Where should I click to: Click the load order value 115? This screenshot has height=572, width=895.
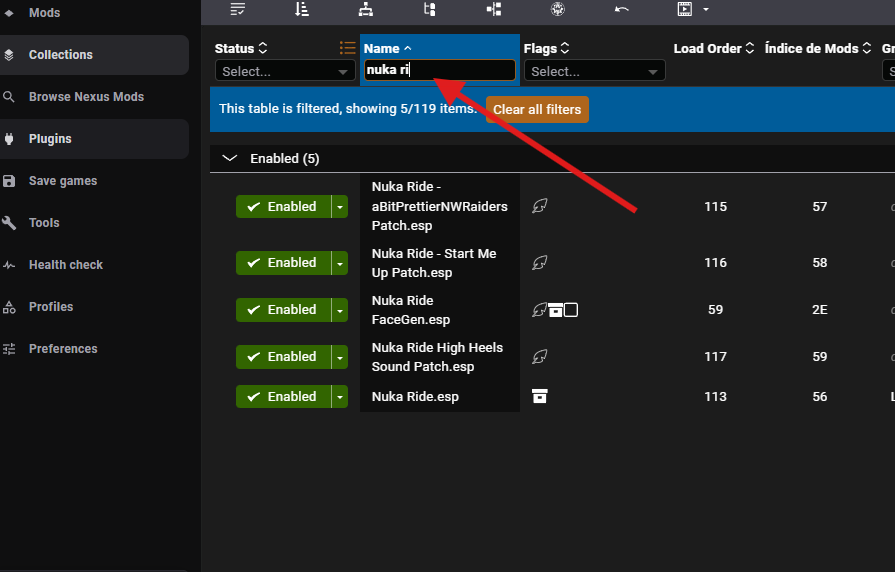point(715,207)
